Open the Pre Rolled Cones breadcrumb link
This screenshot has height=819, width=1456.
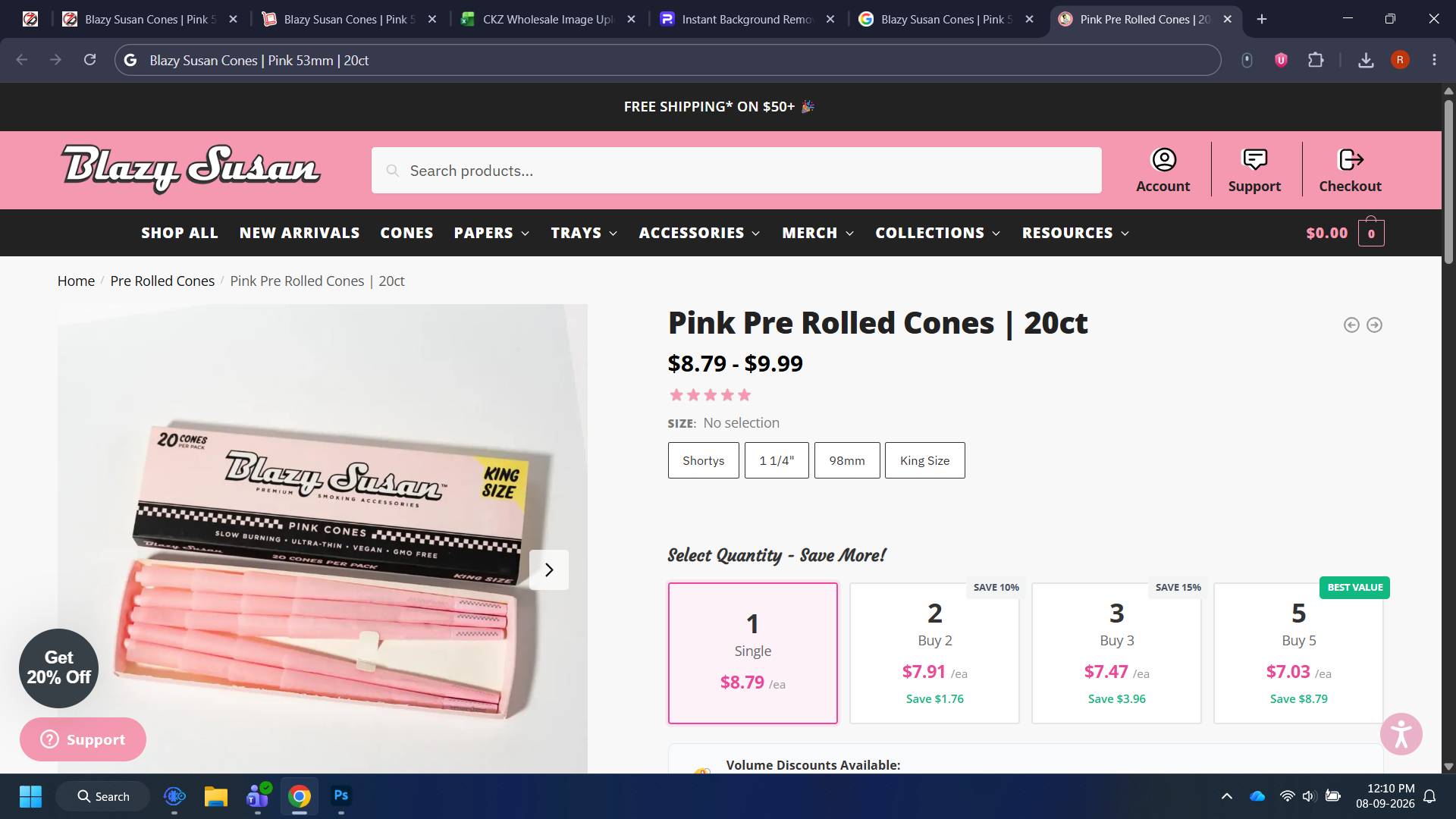coord(162,281)
